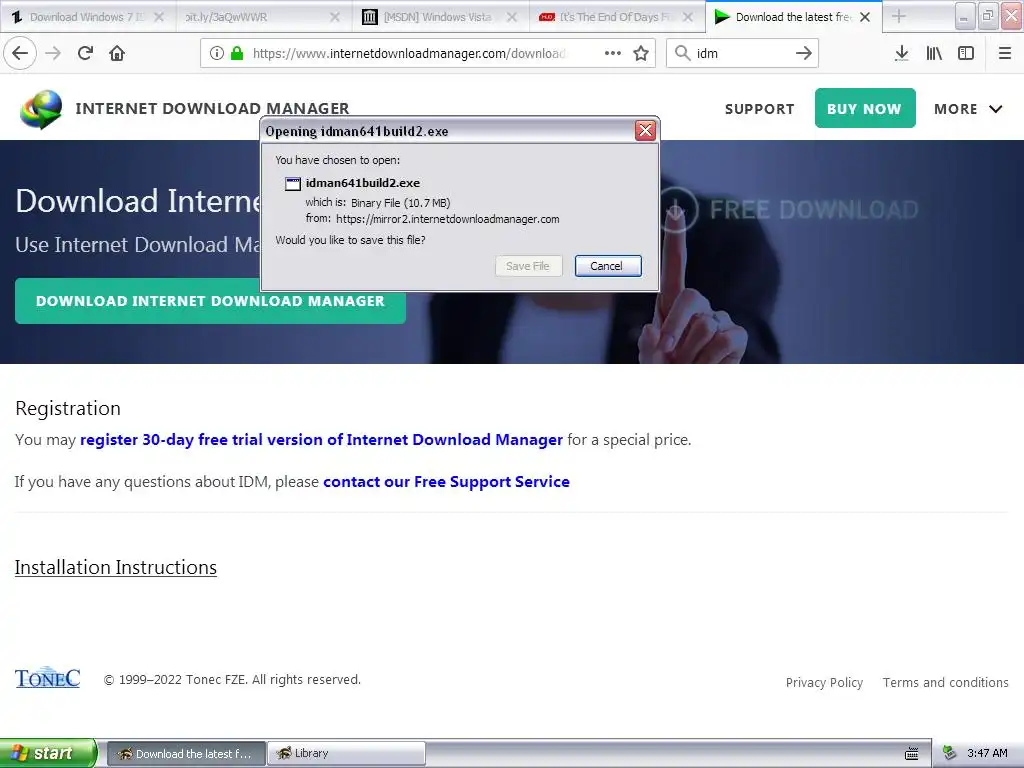Screen dimensions: 1024x768
Task: Click the BUY NOW button
Action: pyautogui.click(x=865, y=108)
